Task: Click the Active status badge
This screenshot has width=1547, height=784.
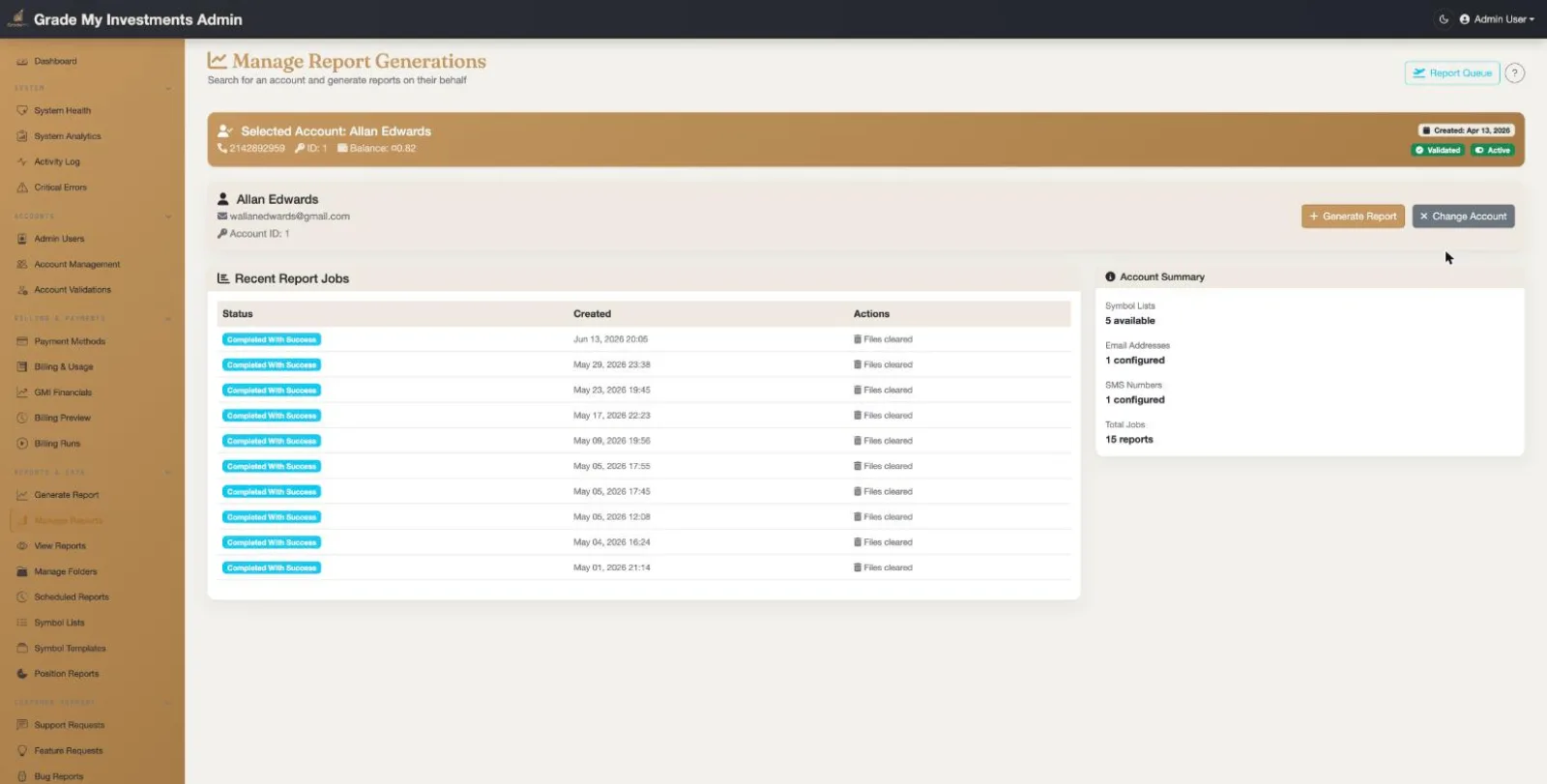Action: click(1493, 150)
